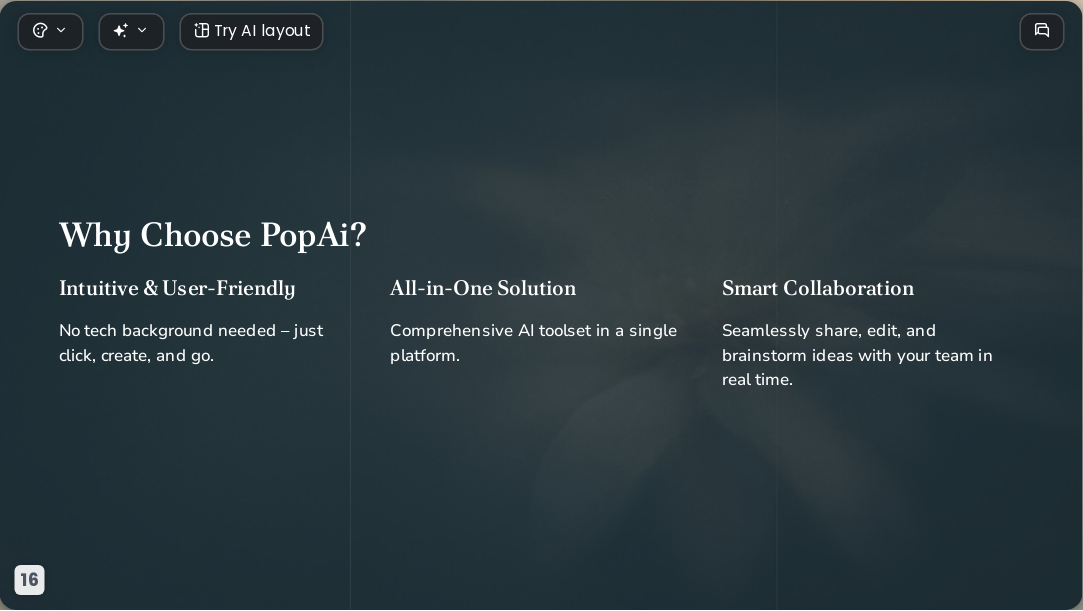The height and width of the screenshot is (611, 1083).
Task: Click the Try AI layout button
Action: point(251,31)
